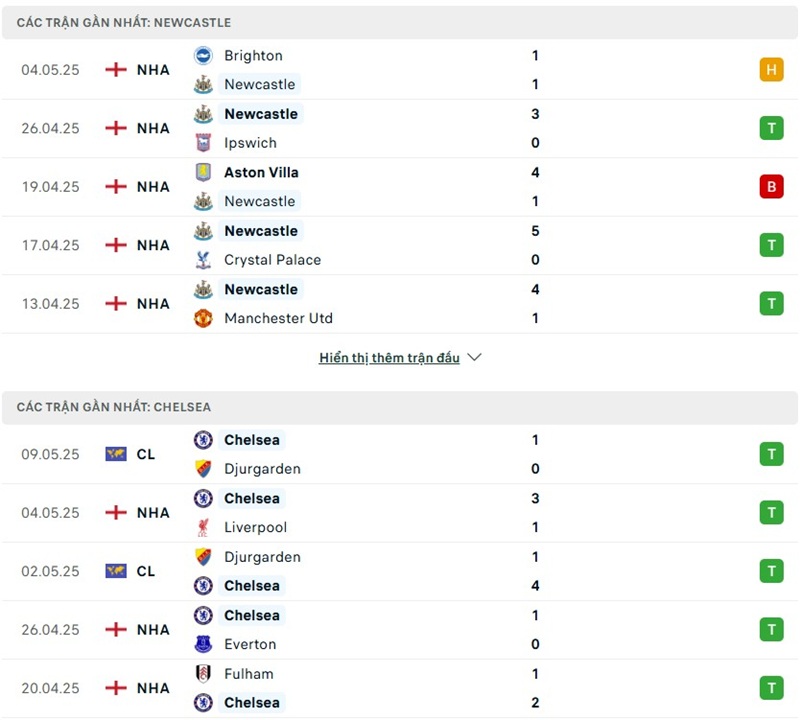
Task: Click the red B loss result badge
Action: tap(771, 187)
